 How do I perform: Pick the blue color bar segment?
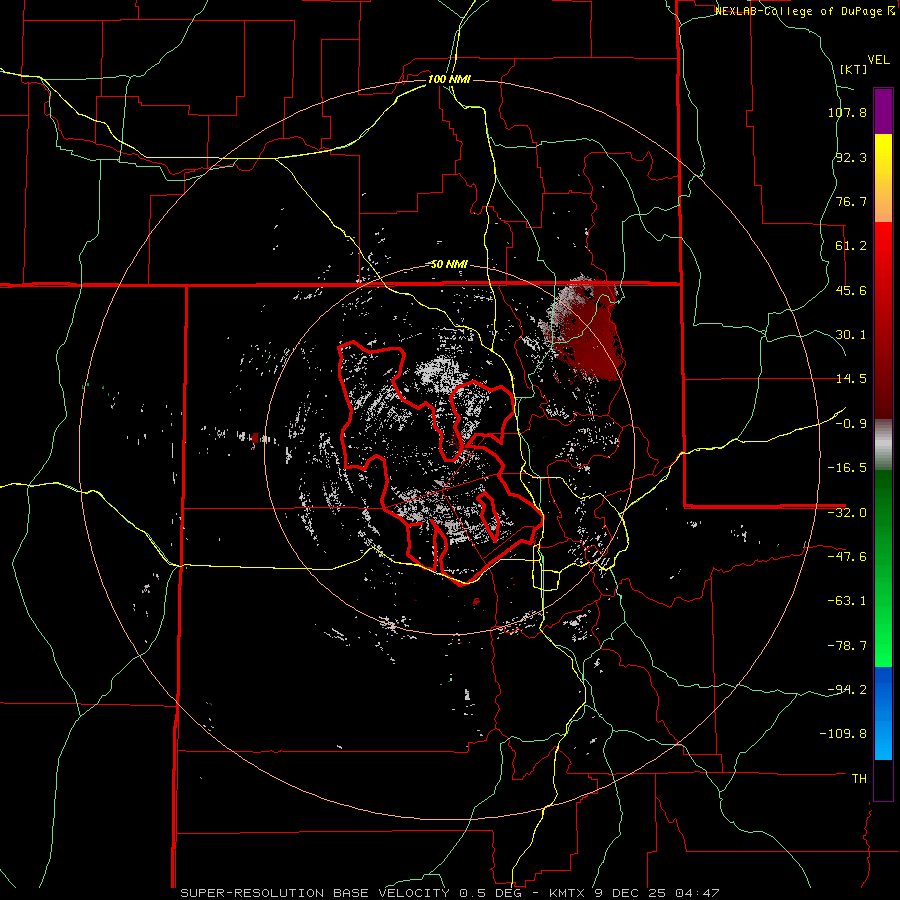point(883,713)
